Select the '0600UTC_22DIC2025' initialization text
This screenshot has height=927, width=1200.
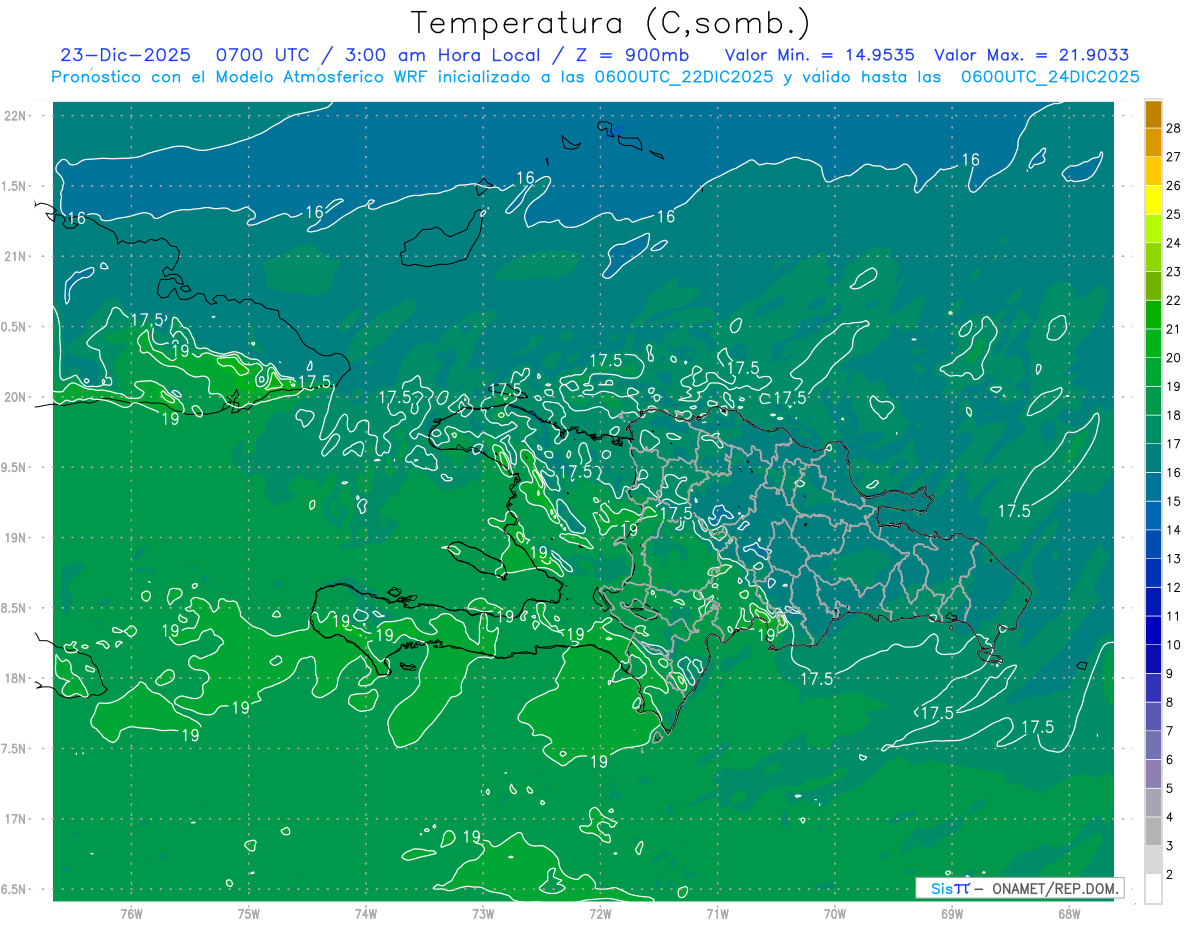(683, 77)
